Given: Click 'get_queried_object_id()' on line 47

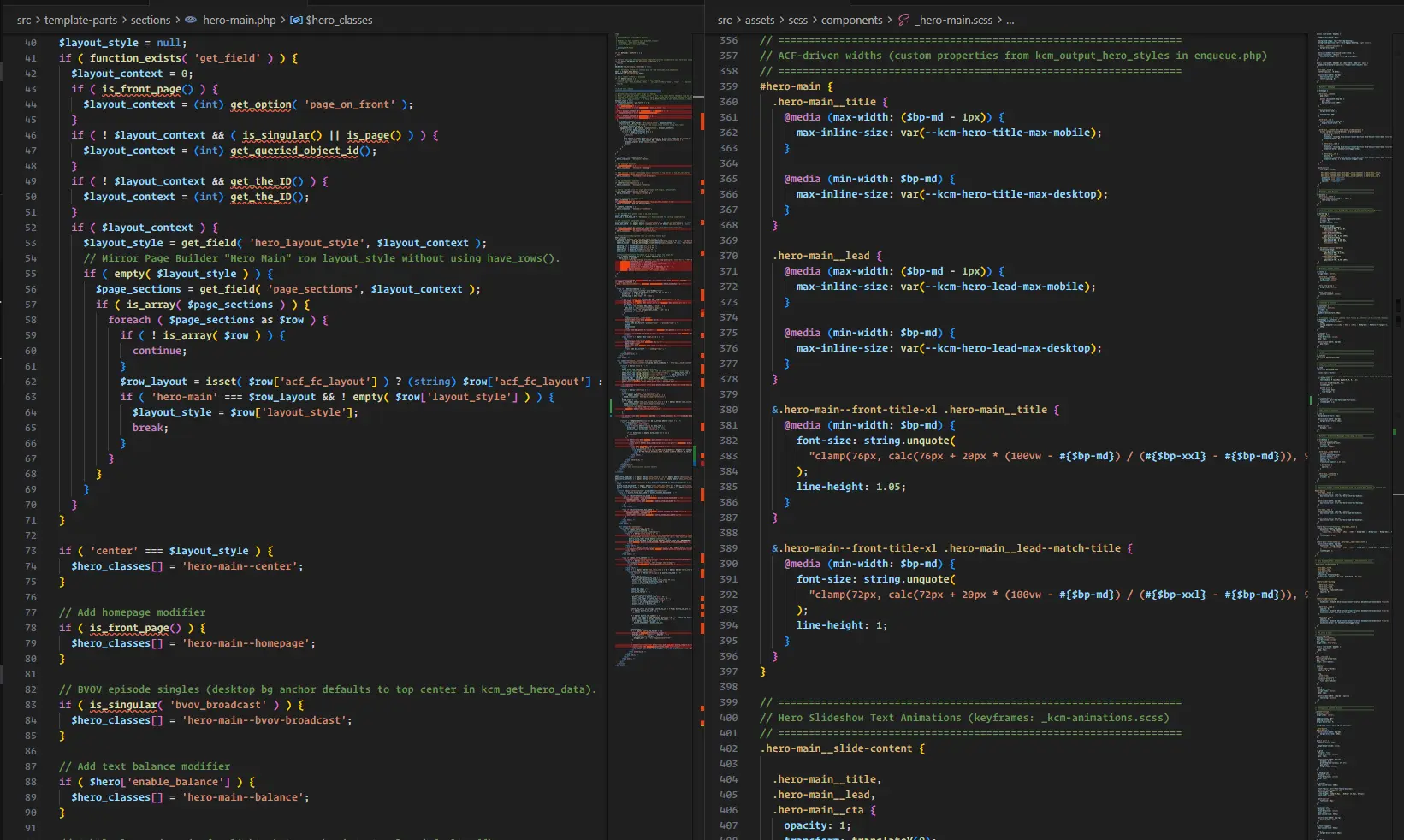Looking at the screenshot, I should coord(300,151).
